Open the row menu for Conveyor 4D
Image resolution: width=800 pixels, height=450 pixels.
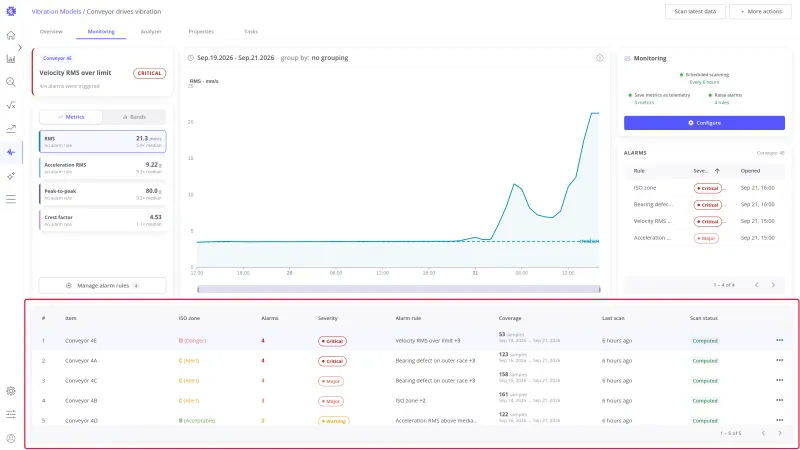coord(779,420)
